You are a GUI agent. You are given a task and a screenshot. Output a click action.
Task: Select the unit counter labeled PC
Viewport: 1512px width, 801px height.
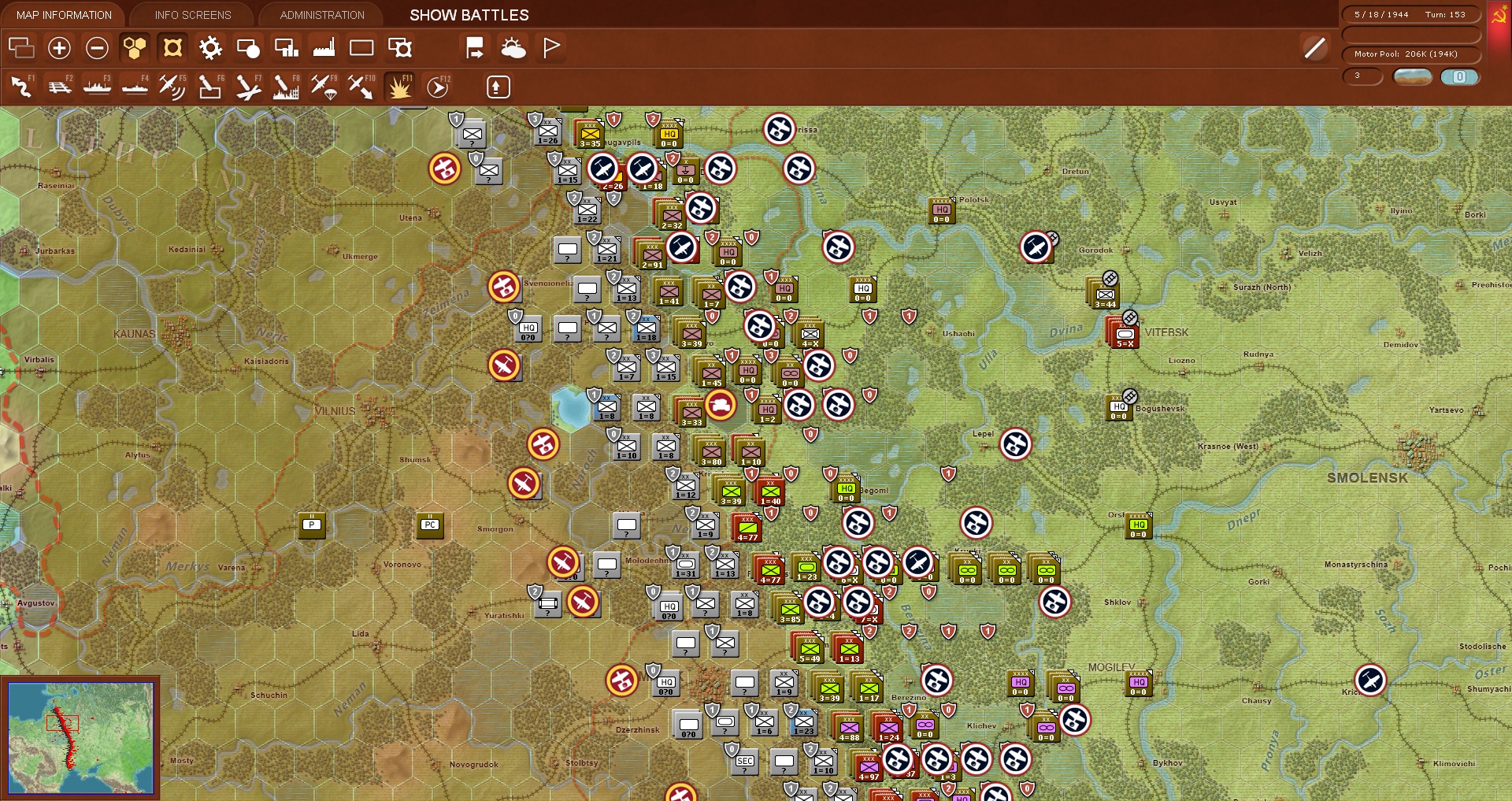point(429,525)
